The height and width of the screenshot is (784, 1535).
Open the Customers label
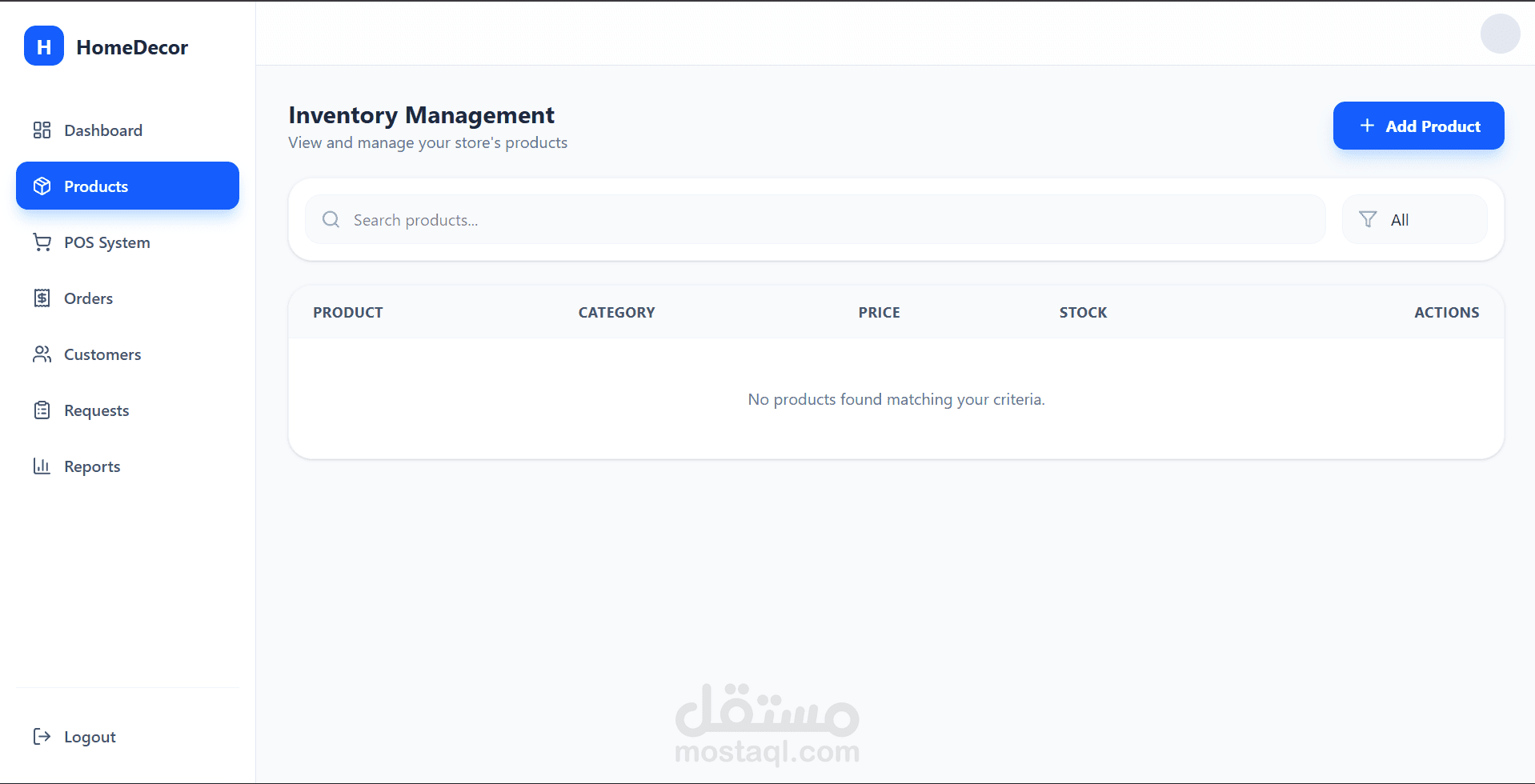pos(102,354)
